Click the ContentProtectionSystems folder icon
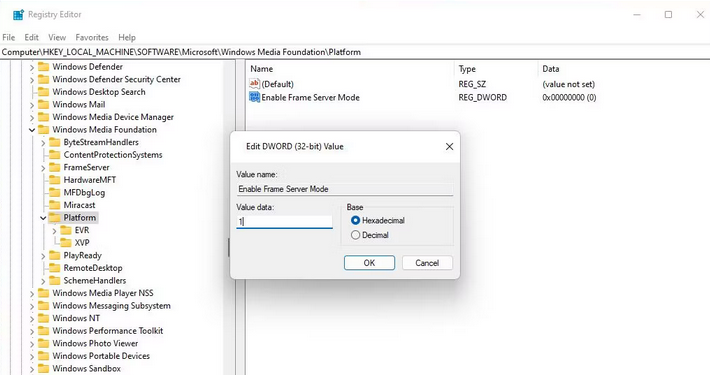 55,155
